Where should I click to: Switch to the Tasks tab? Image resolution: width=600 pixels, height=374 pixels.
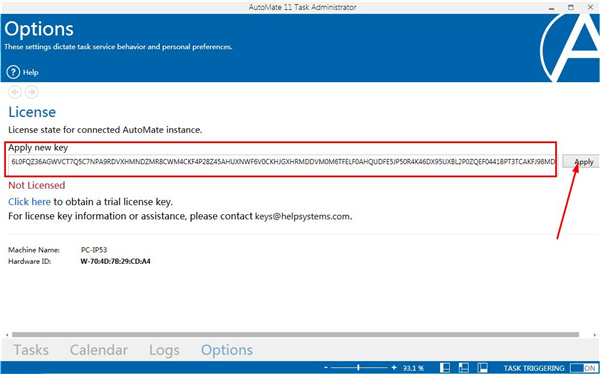tap(31, 350)
